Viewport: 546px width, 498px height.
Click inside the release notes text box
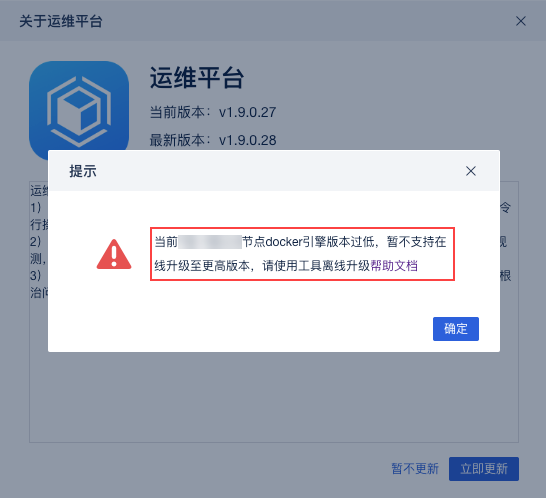click(x=274, y=397)
